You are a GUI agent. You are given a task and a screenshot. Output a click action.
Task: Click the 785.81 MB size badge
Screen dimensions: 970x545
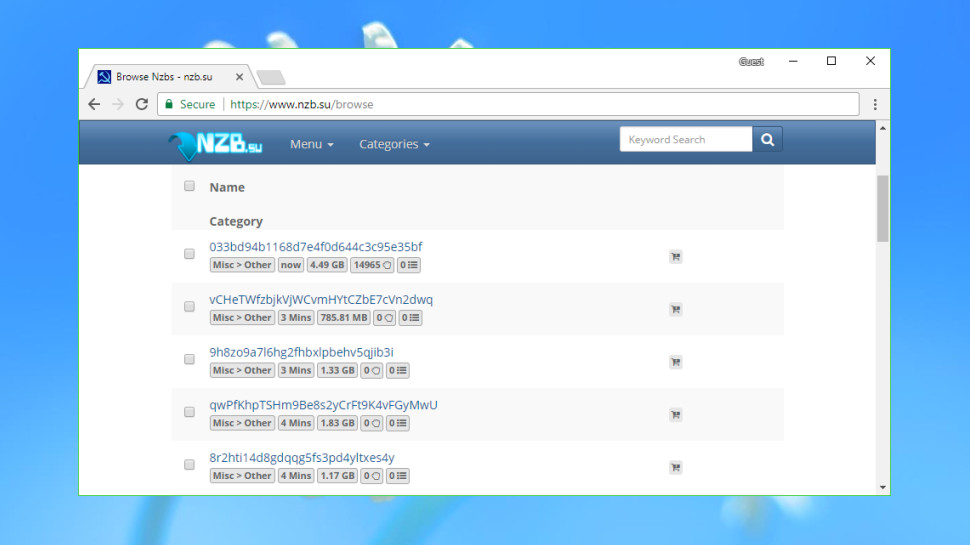click(x=343, y=317)
